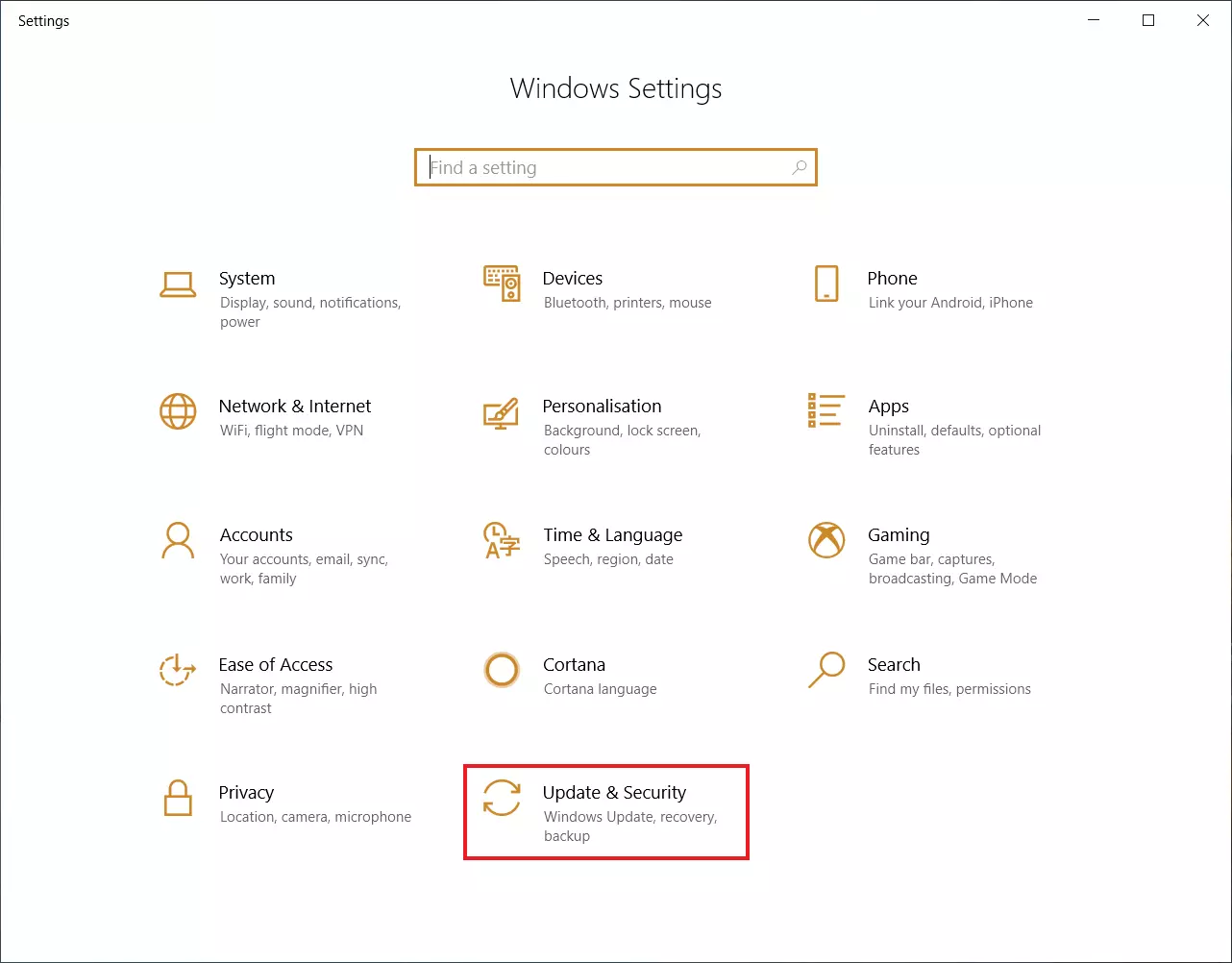Screen dimensions: 1232x963
Task: Focus the Find a setting field
Action: (x=616, y=167)
